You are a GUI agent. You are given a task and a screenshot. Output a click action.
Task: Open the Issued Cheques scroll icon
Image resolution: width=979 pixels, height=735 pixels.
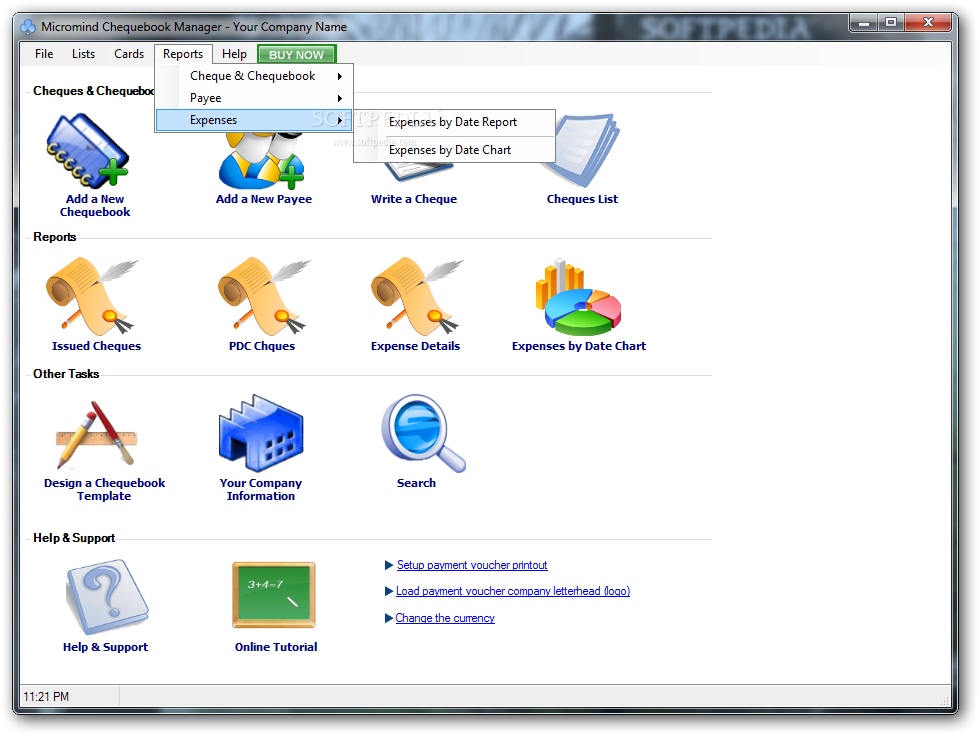tap(92, 296)
